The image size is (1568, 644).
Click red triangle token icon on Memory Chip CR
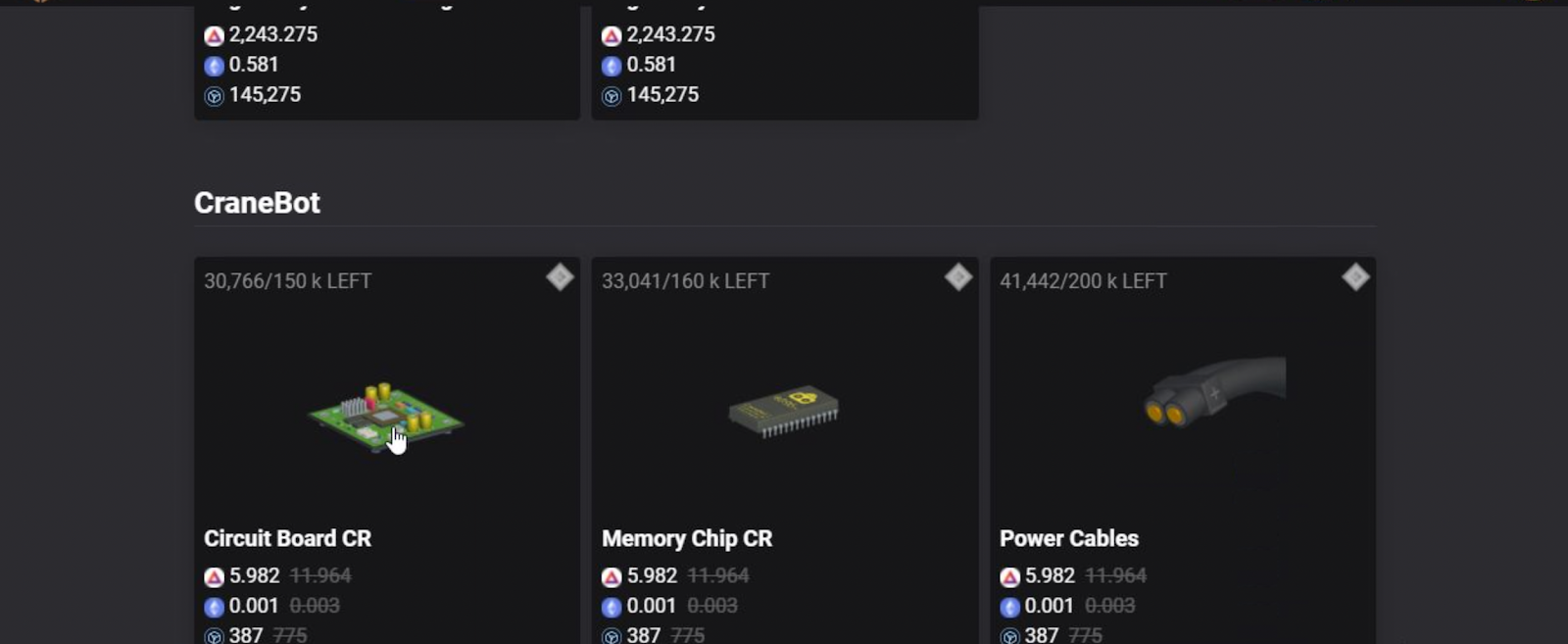coord(612,576)
